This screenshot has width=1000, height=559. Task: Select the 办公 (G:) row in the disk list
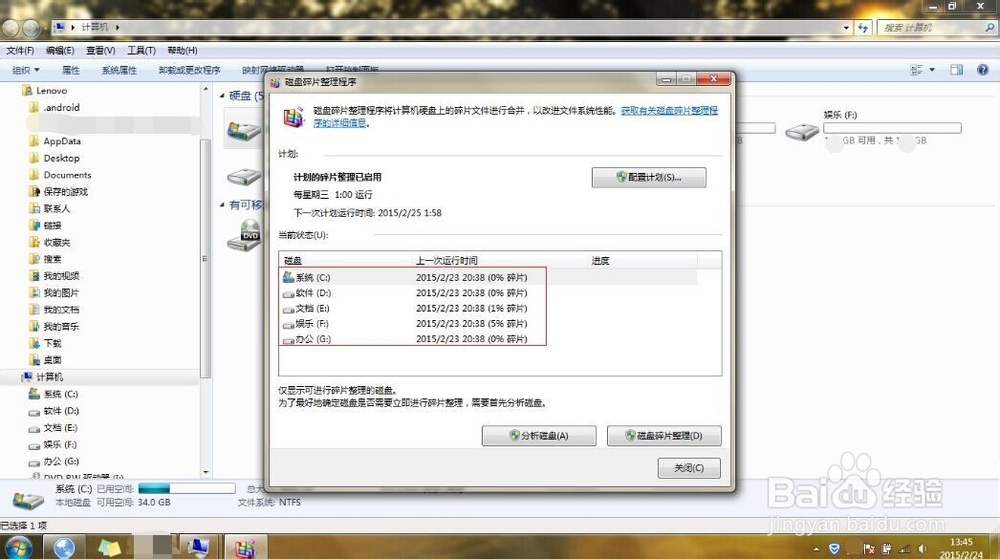pyautogui.click(x=488, y=338)
